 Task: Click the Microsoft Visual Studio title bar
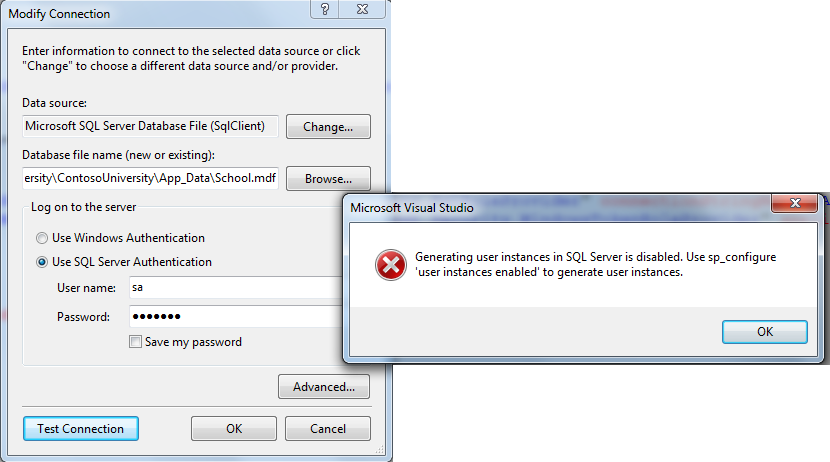(x=556, y=207)
